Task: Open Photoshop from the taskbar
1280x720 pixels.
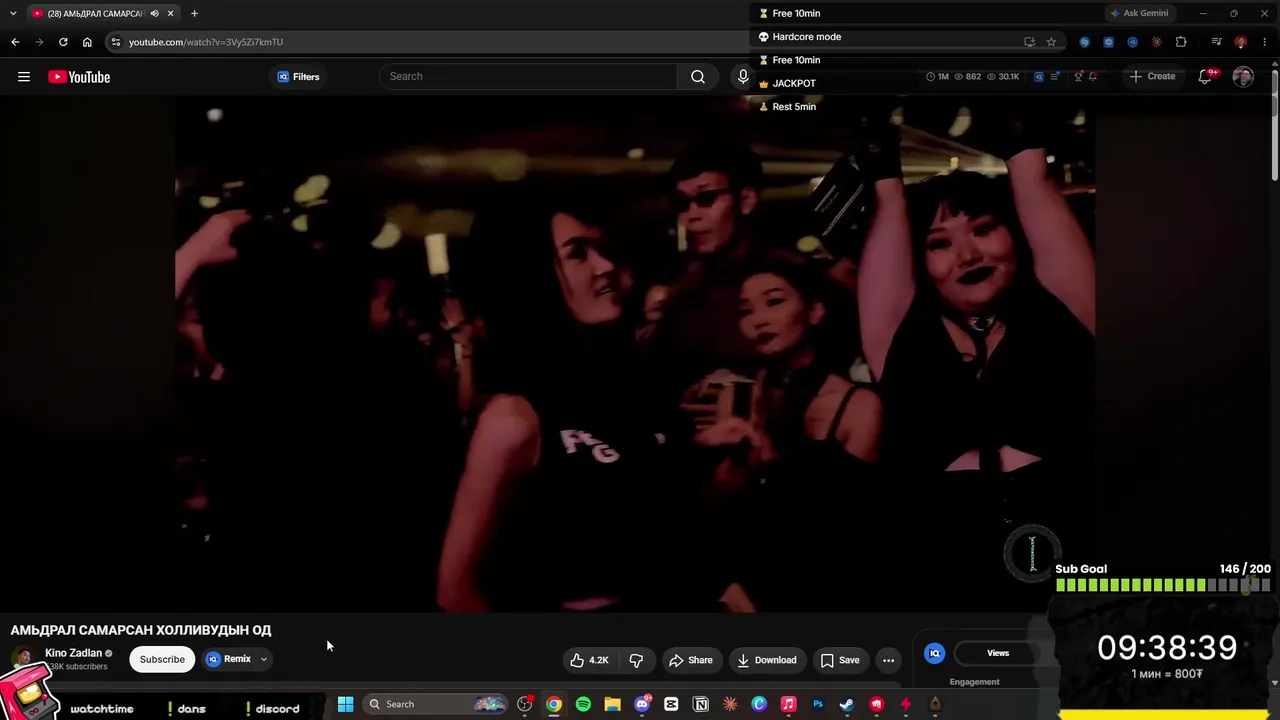Action: pyautogui.click(x=818, y=704)
